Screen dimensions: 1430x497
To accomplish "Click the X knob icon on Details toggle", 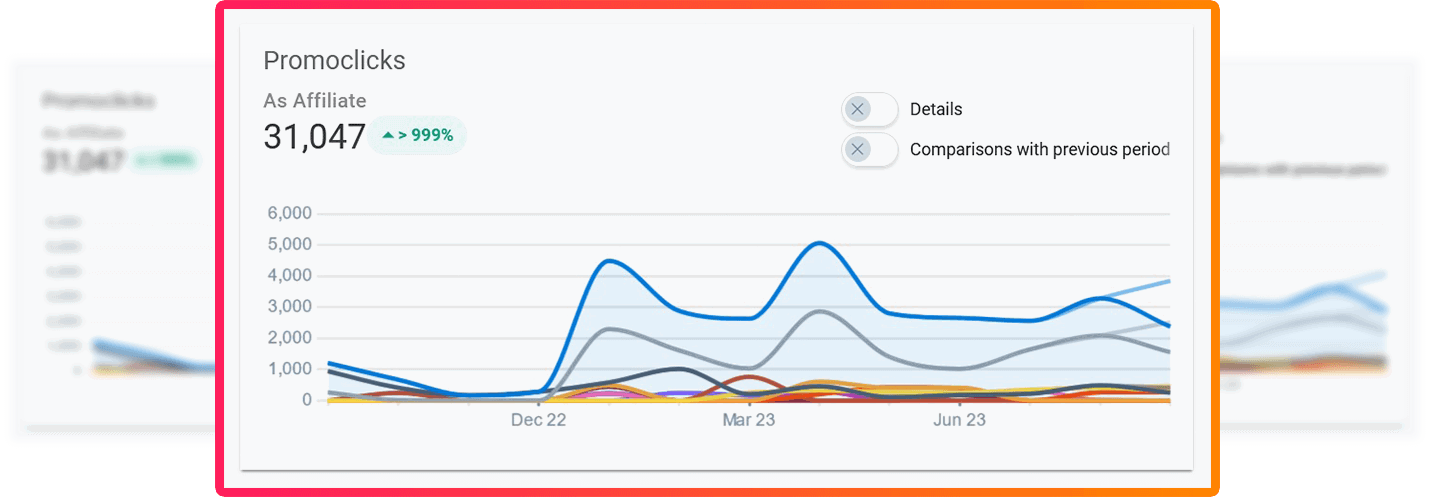I will [858, 109].
